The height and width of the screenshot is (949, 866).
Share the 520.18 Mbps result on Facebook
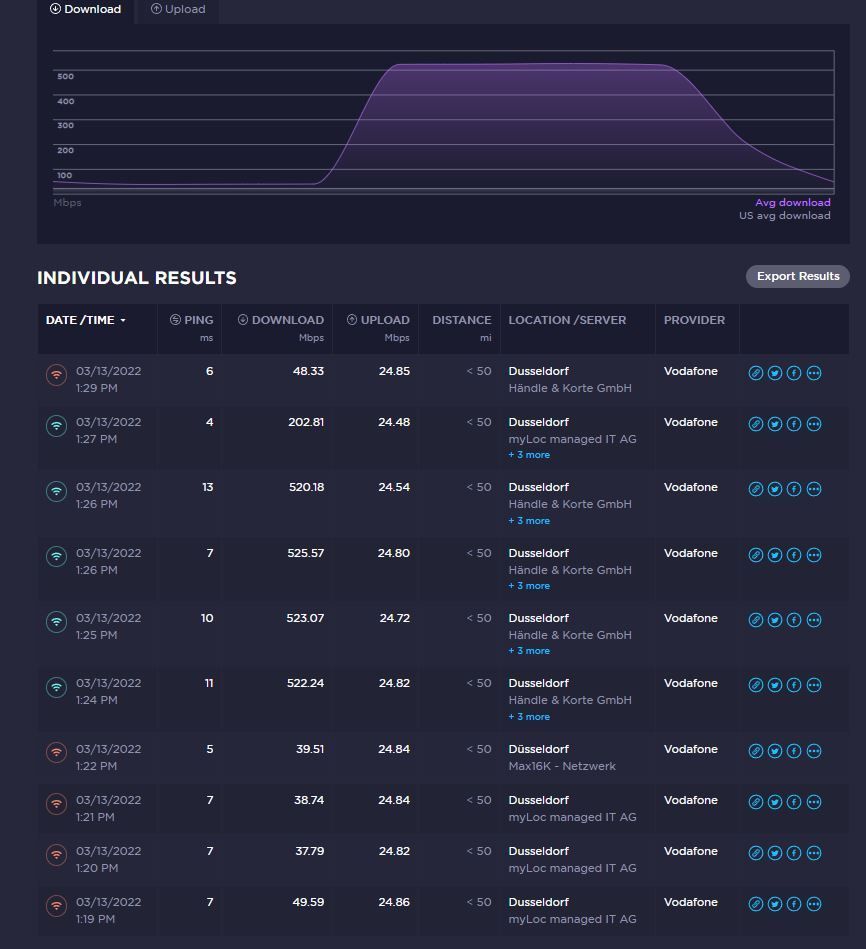click(794, 489)
